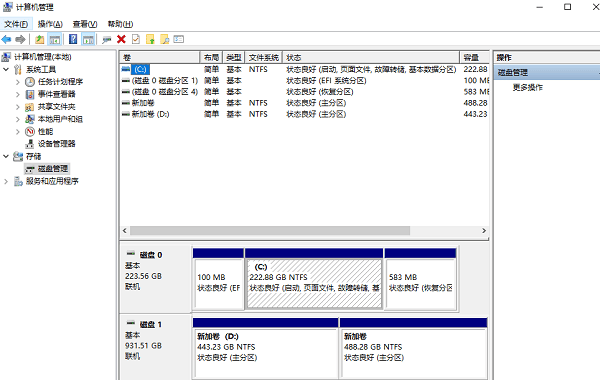Screen dimensions: 600x380
Task: Click the 磁盘 1 disk label
Action: (151, 325)
